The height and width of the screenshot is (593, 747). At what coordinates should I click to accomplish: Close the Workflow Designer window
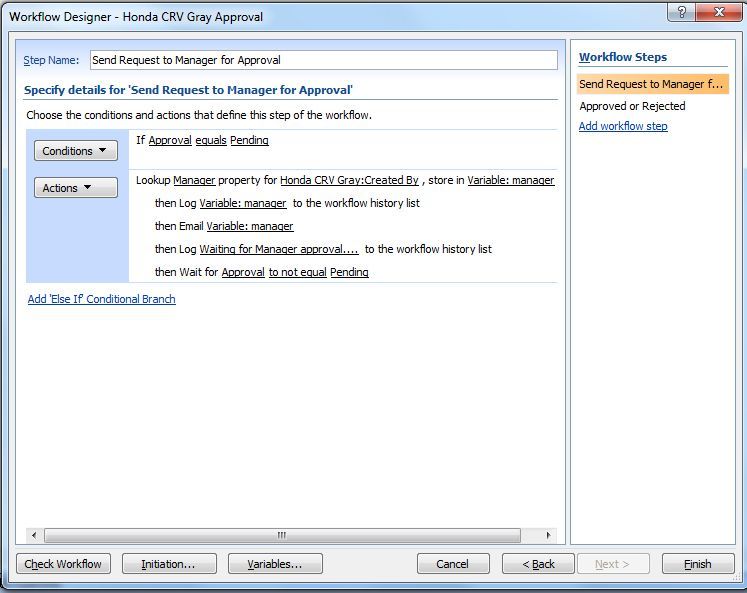718,13
